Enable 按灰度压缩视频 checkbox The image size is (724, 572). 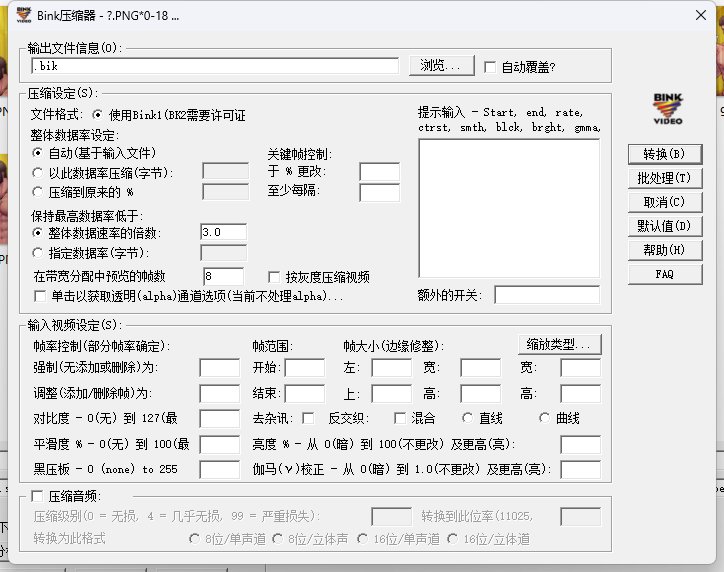[x=274, y=277]
